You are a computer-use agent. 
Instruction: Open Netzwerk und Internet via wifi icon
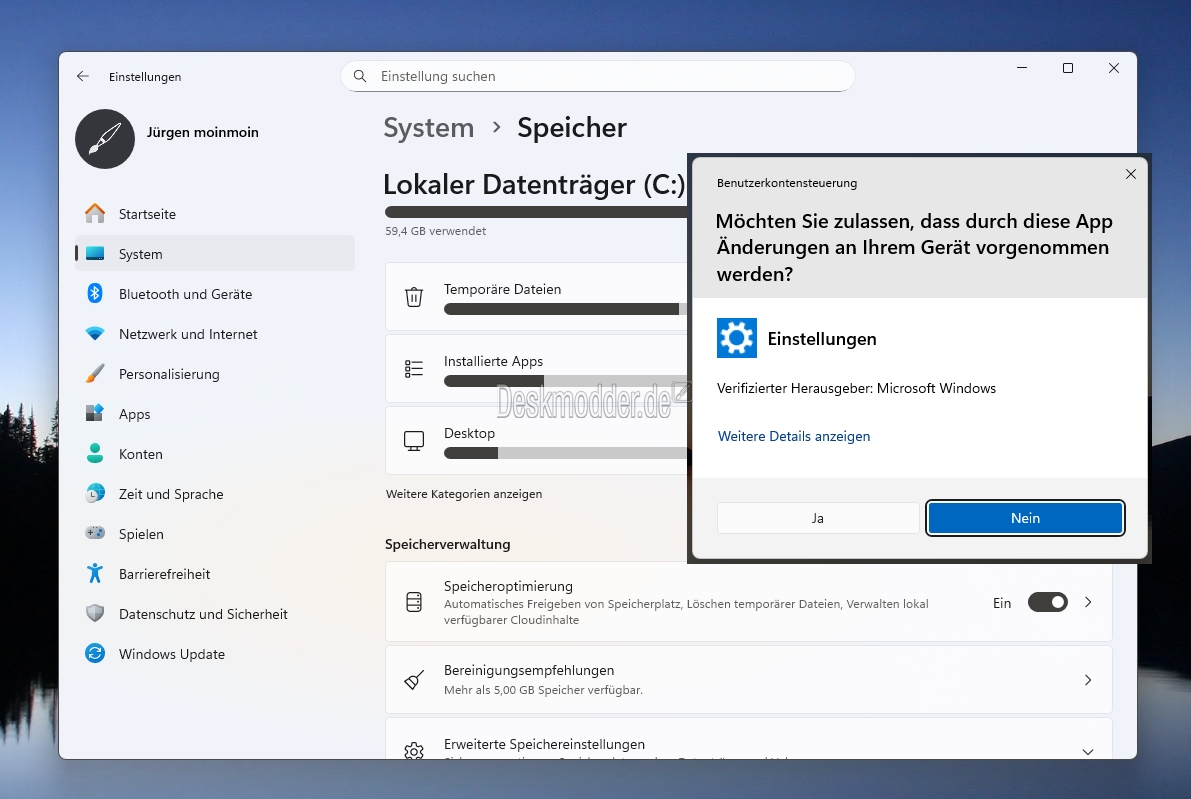pyautogui.click(x=95, y=334)
